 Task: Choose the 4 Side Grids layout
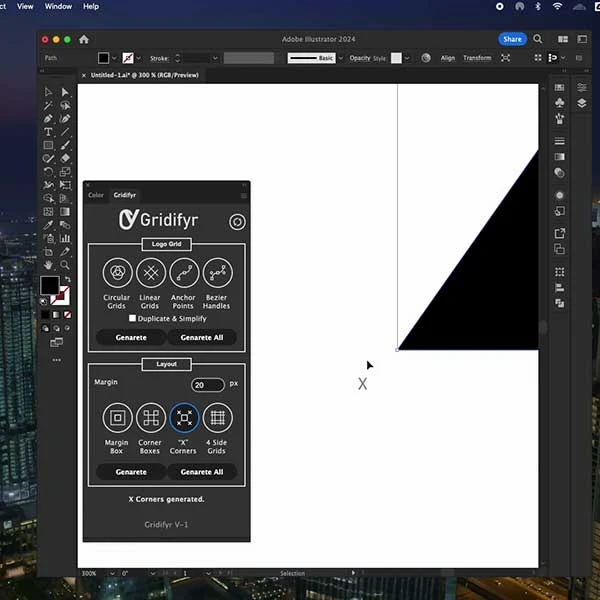click(x=217, y=417)
